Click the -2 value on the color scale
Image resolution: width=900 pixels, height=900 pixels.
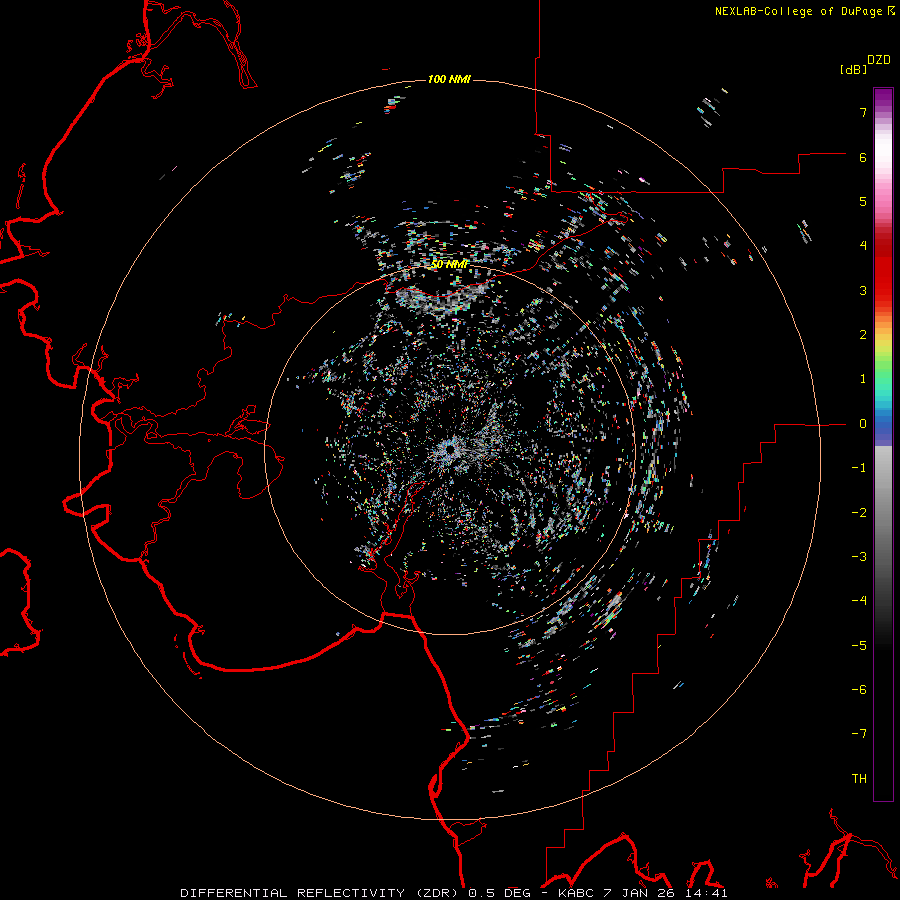(x=859, y=513)
